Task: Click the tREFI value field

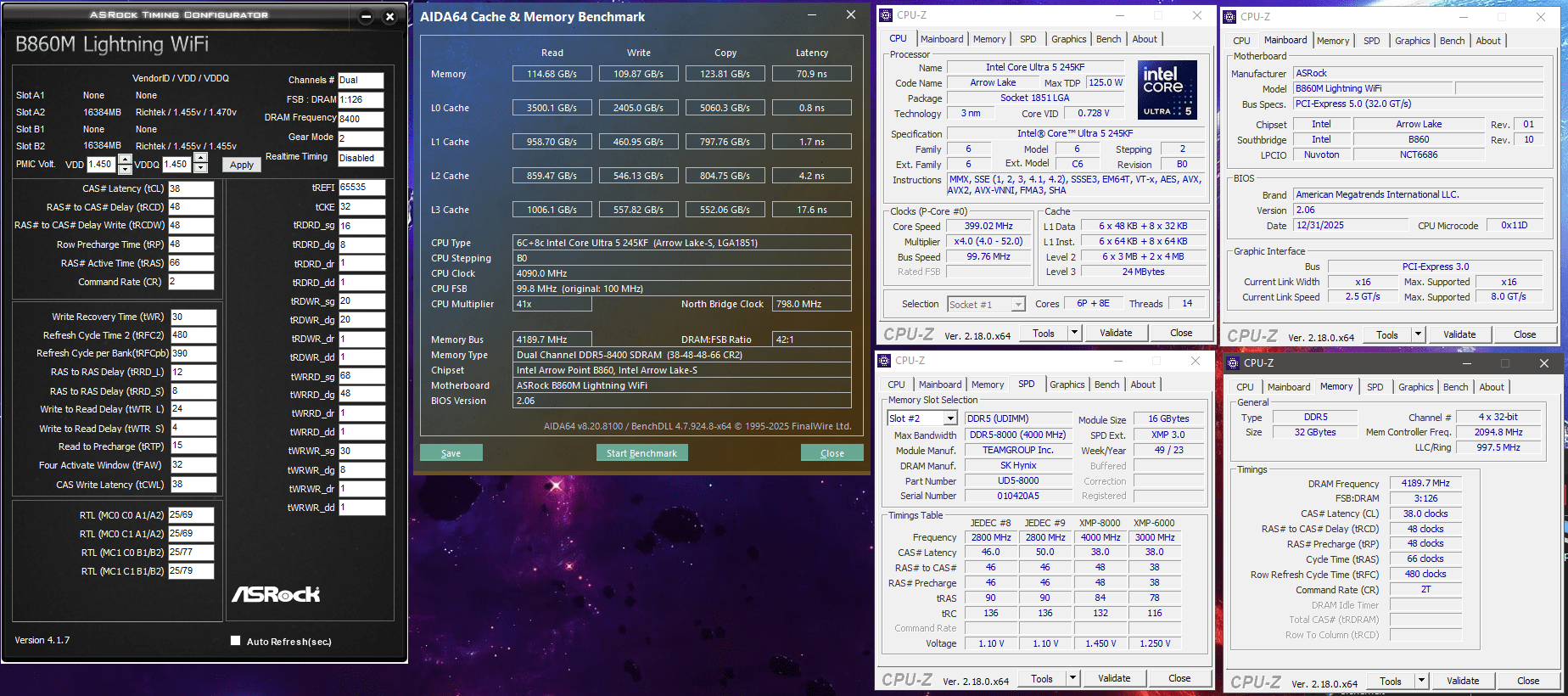Action: [361, 187]
